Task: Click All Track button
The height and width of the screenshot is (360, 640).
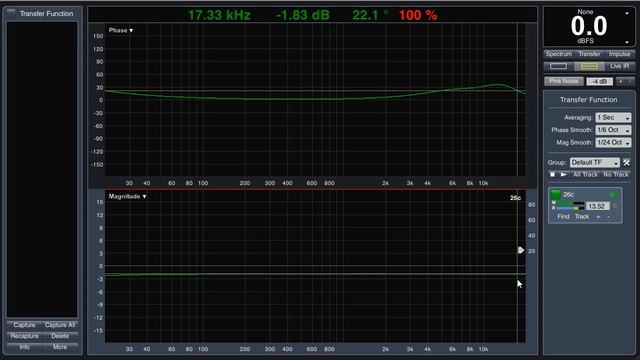Action: [585, 175]
